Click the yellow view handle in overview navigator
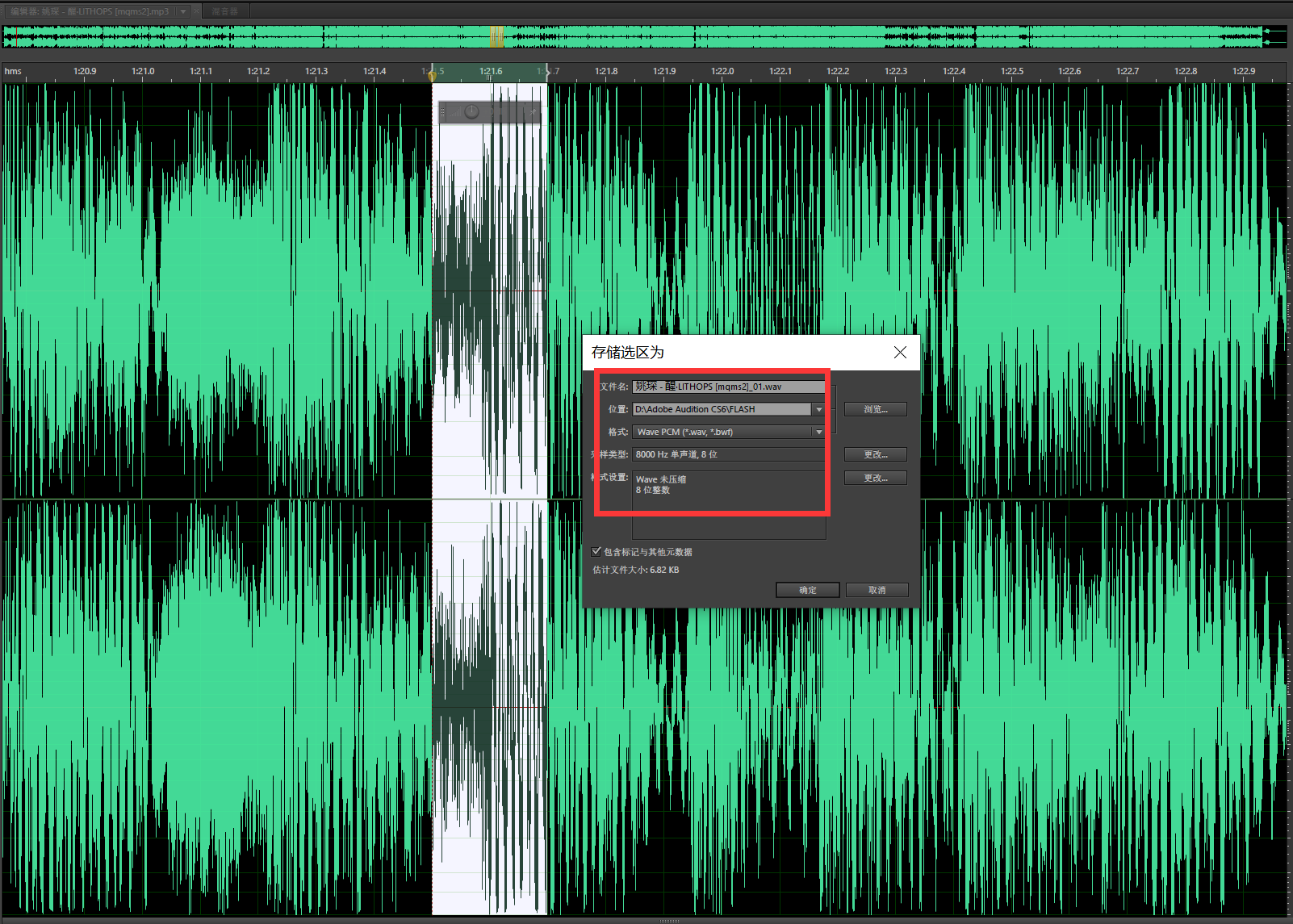This screenshot has width=1293, height=924. pyautogui.click(x=496, y=36)
